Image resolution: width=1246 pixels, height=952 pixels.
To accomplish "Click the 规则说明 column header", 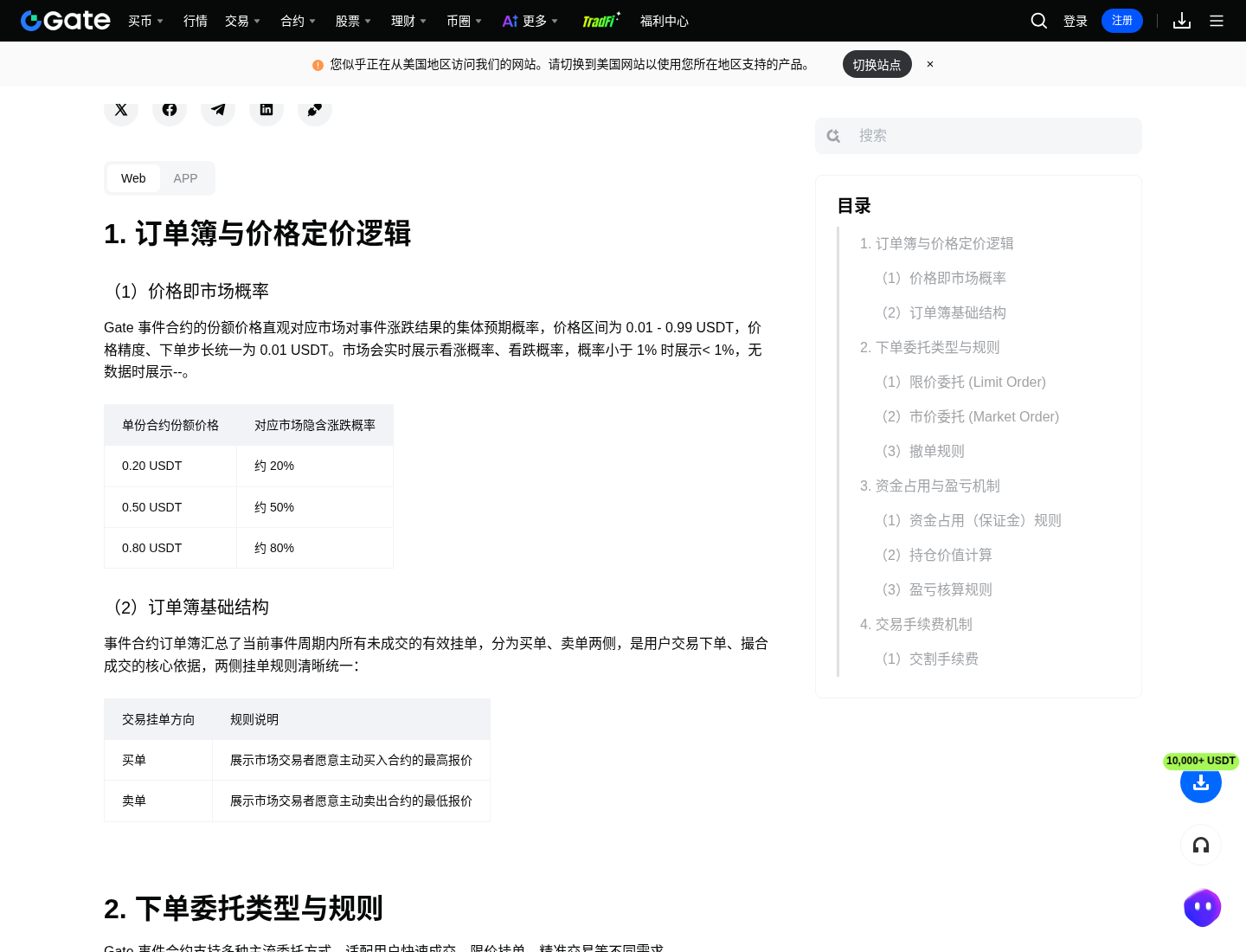I will pyautogui.click(x=351, y=719).
